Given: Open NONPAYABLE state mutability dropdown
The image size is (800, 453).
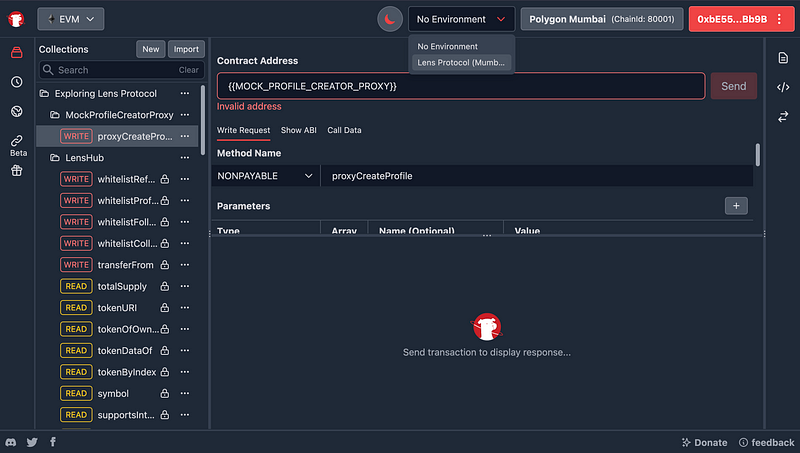Looking at the screenshot, I should [x=264, y=176].
